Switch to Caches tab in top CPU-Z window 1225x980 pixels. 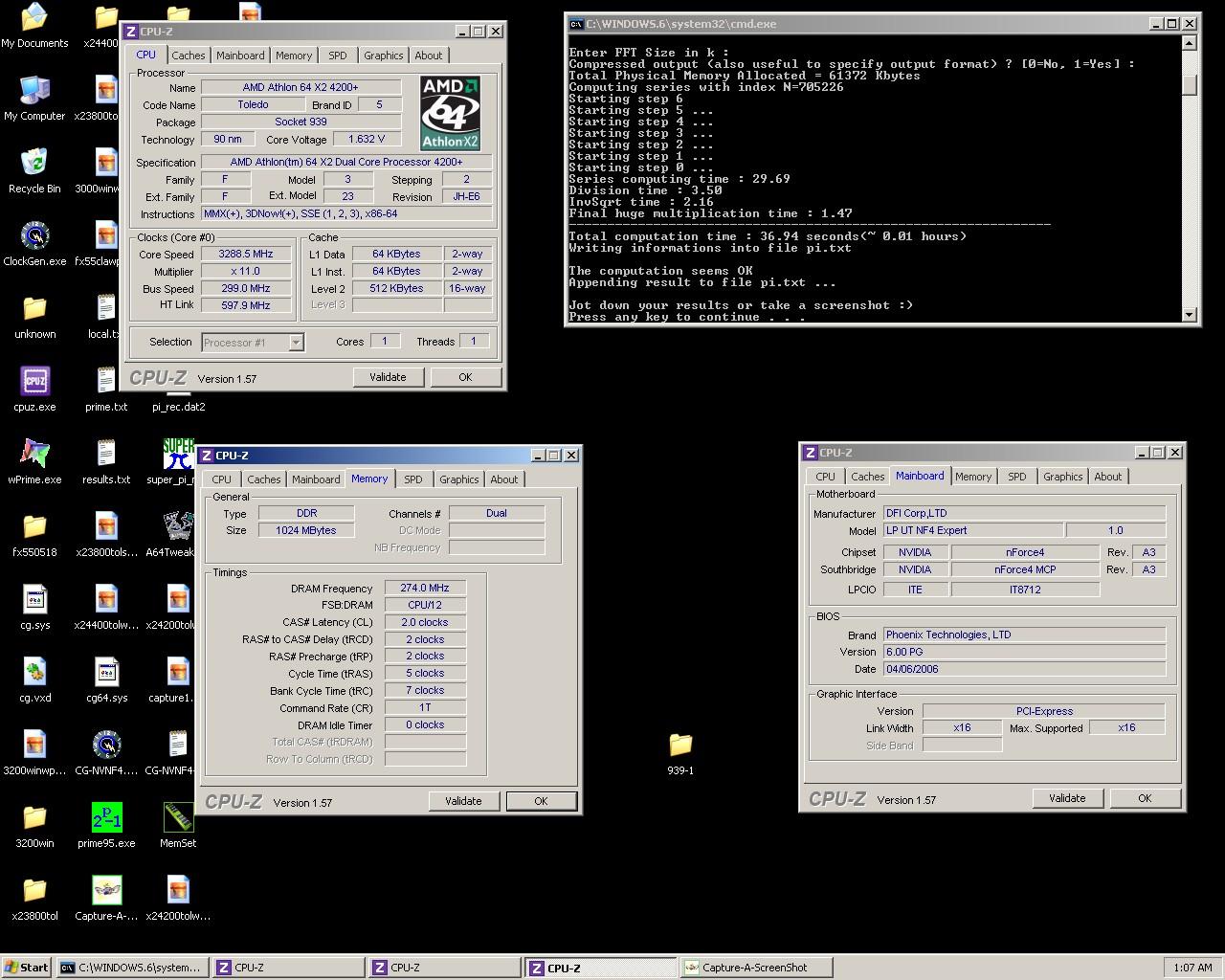tap(189, 56)
